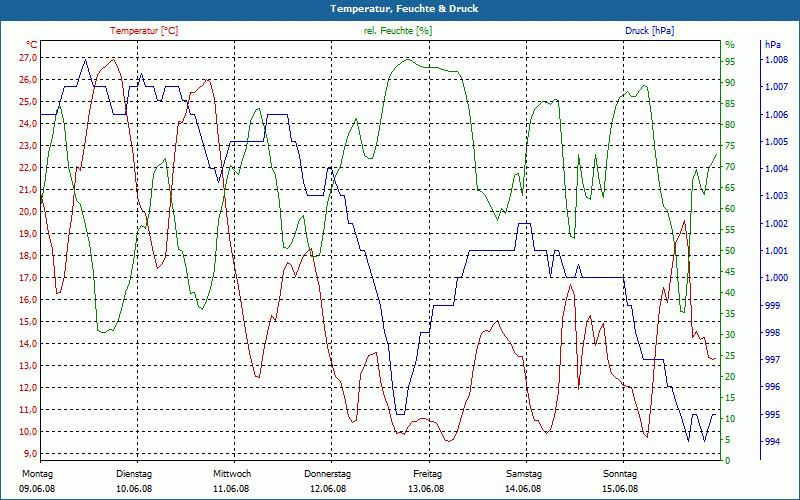800x500 pixels.
Task: Click the '65' humidity axis value
Action: (x=730, y=188)
